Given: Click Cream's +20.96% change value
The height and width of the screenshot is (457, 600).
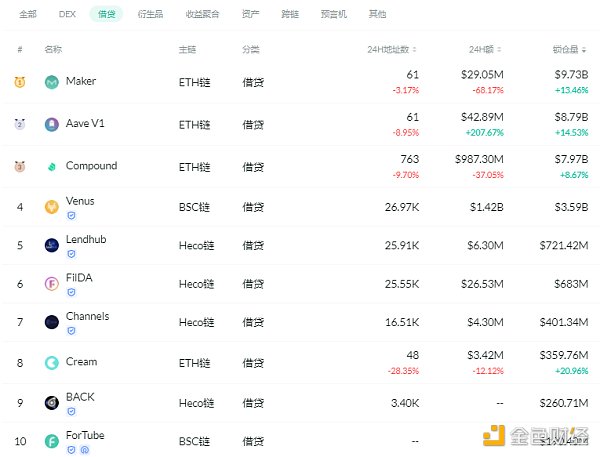Looking at the screenshot, I should tap(572, 371).
